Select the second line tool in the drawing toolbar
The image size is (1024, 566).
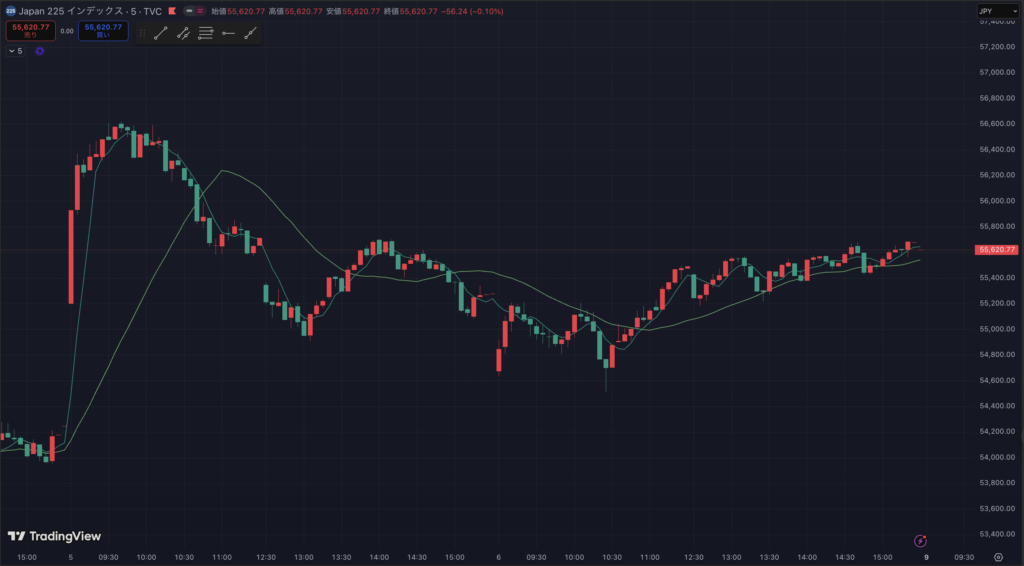coord(183,33)
